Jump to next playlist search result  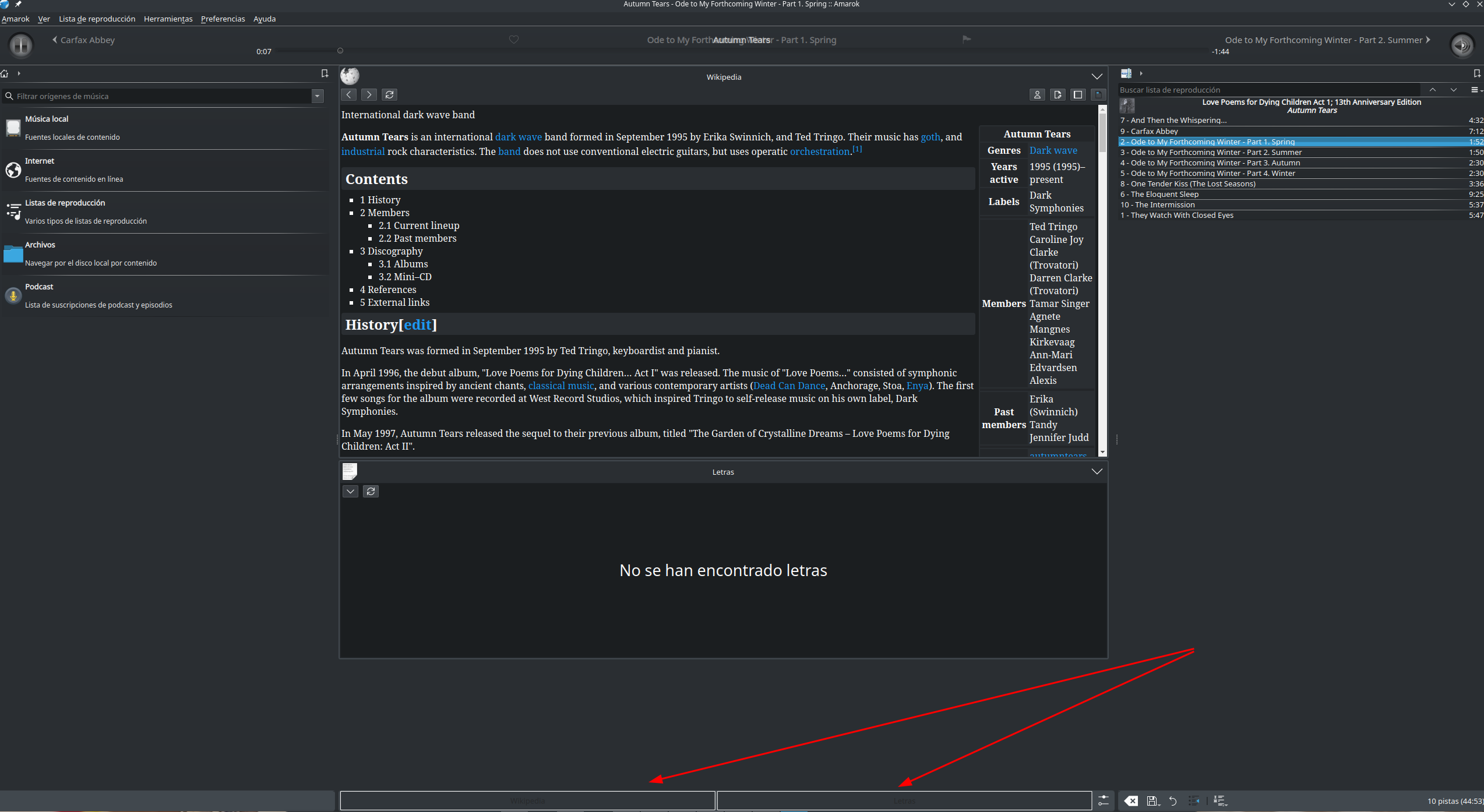(1454, 90)
